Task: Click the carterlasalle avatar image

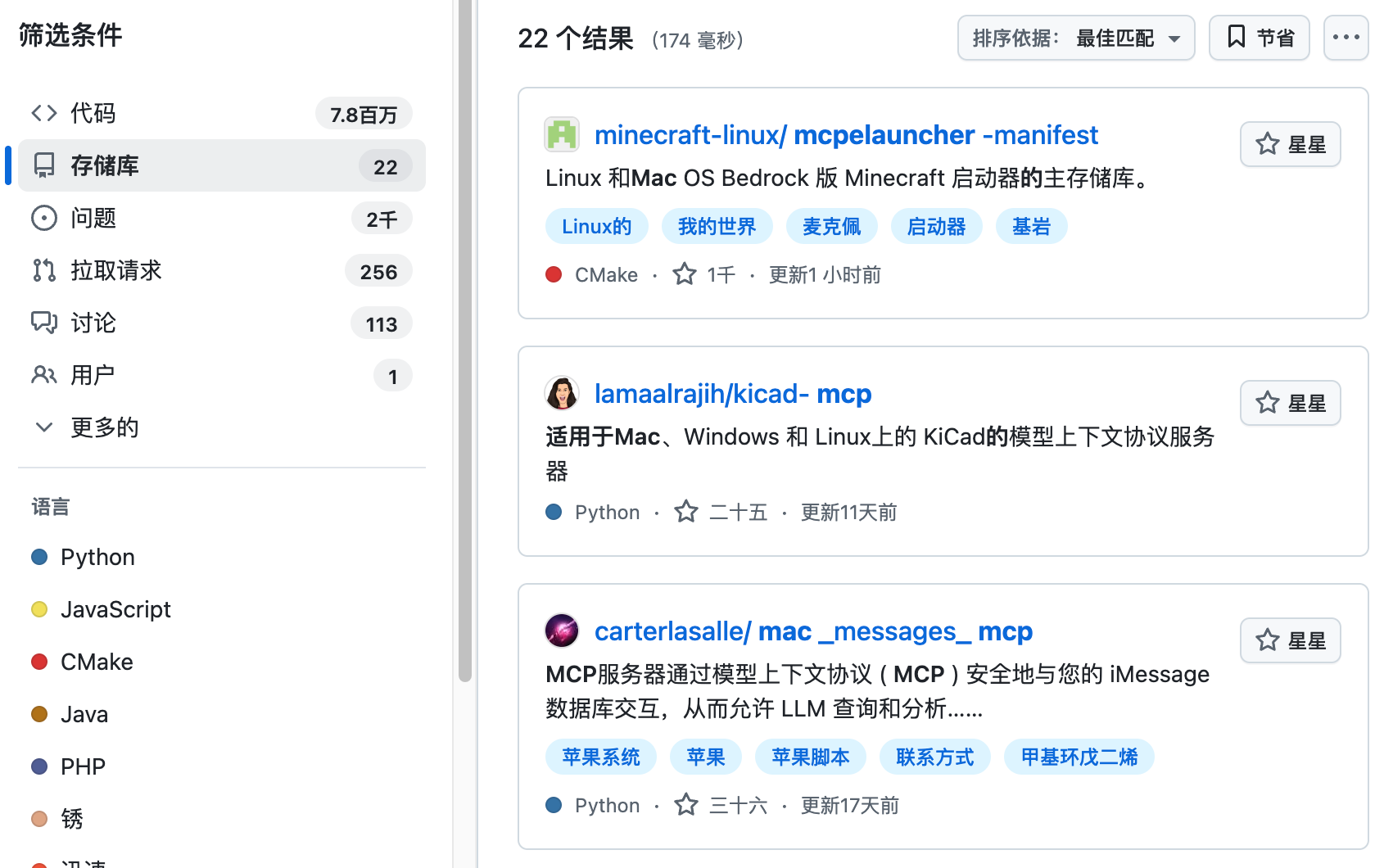Action: tap(562, 631)
